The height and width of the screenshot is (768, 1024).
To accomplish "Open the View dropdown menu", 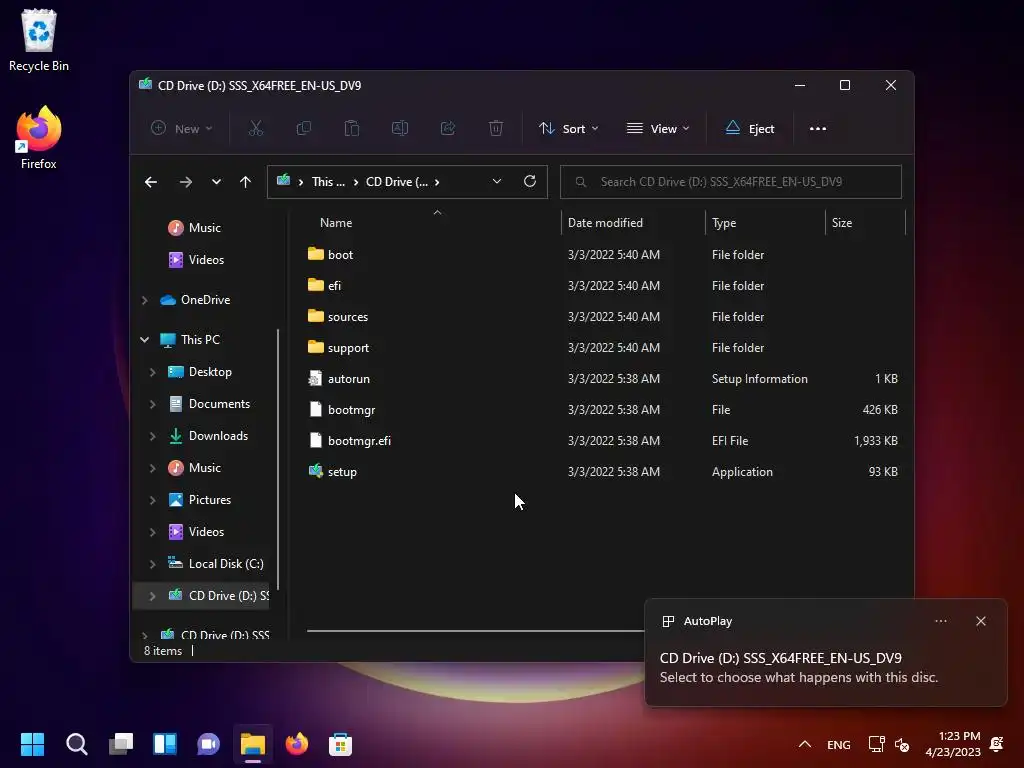I will [x=658, y=129].
